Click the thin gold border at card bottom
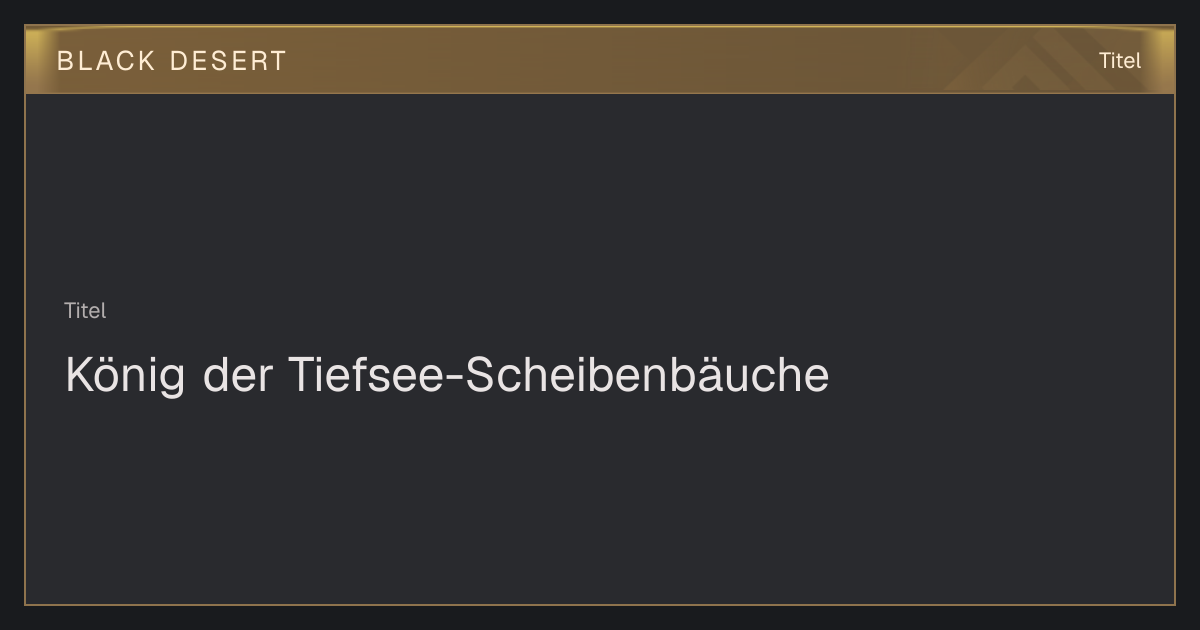 [x=600, y=604]
